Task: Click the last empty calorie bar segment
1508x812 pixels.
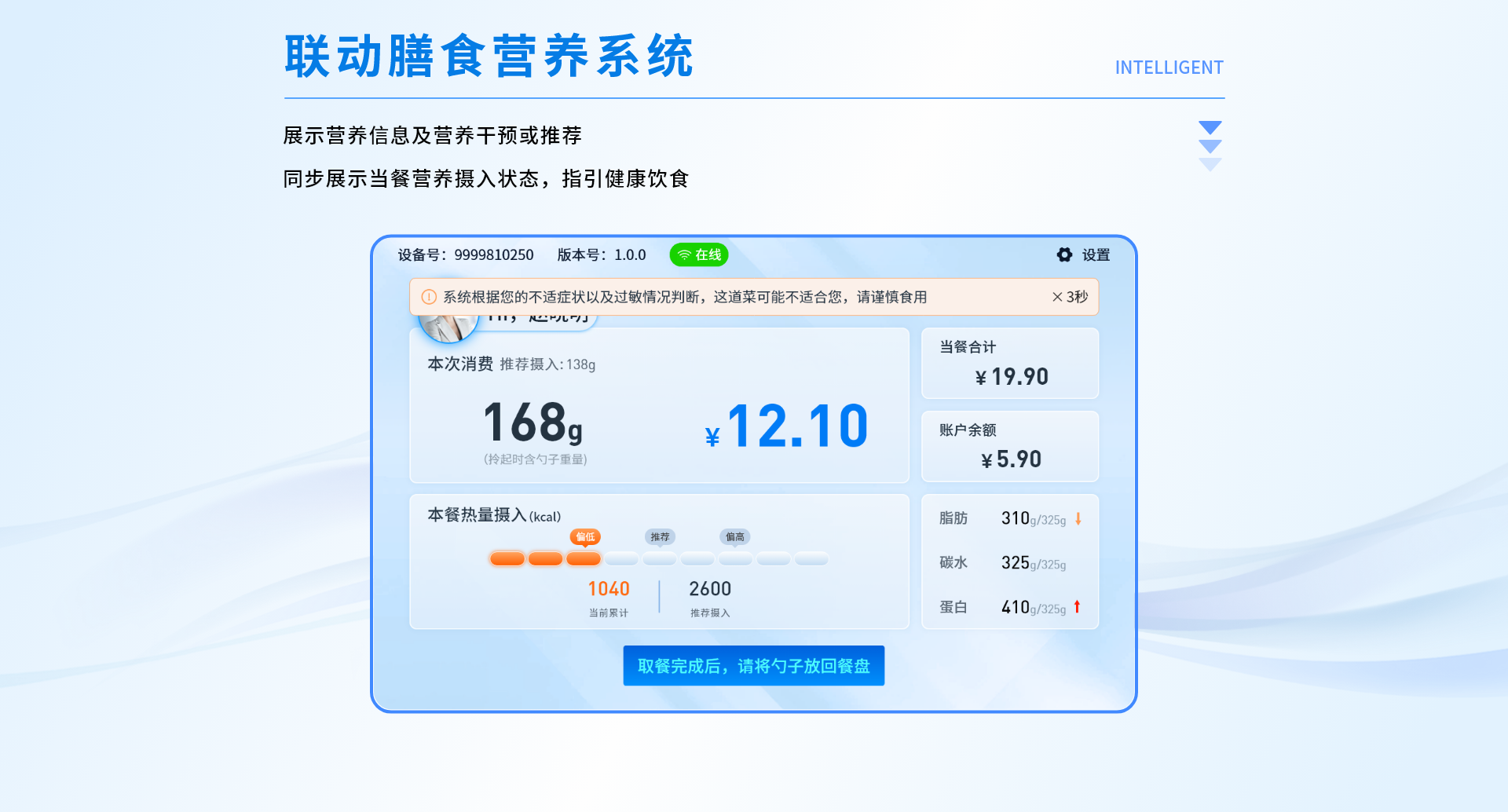Action: [x=811, y=559]
